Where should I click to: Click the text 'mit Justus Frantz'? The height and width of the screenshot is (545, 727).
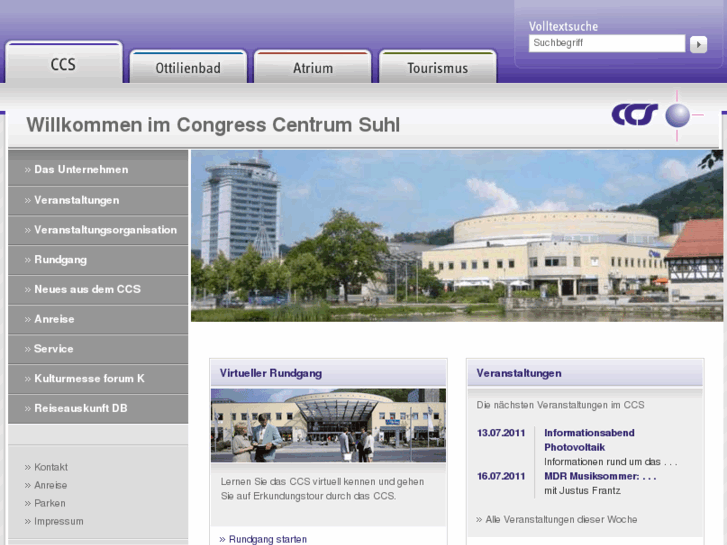582,491
